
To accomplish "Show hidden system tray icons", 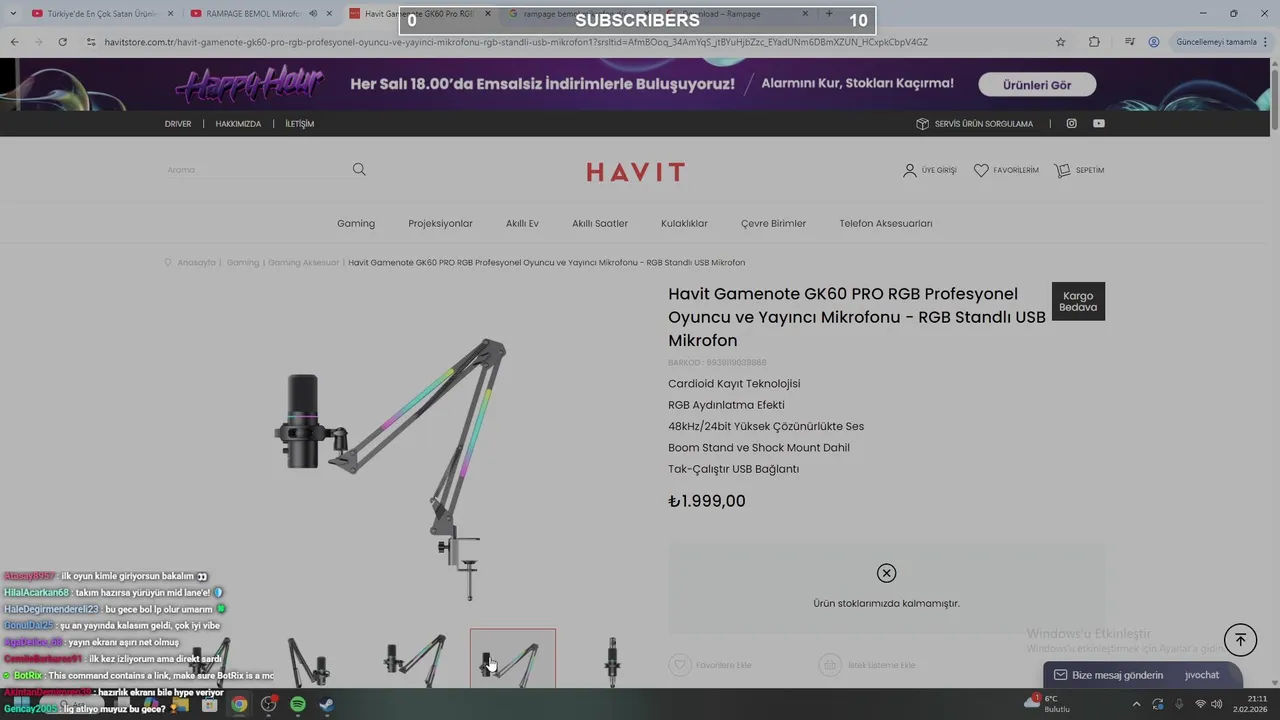I will (1136, 704).
